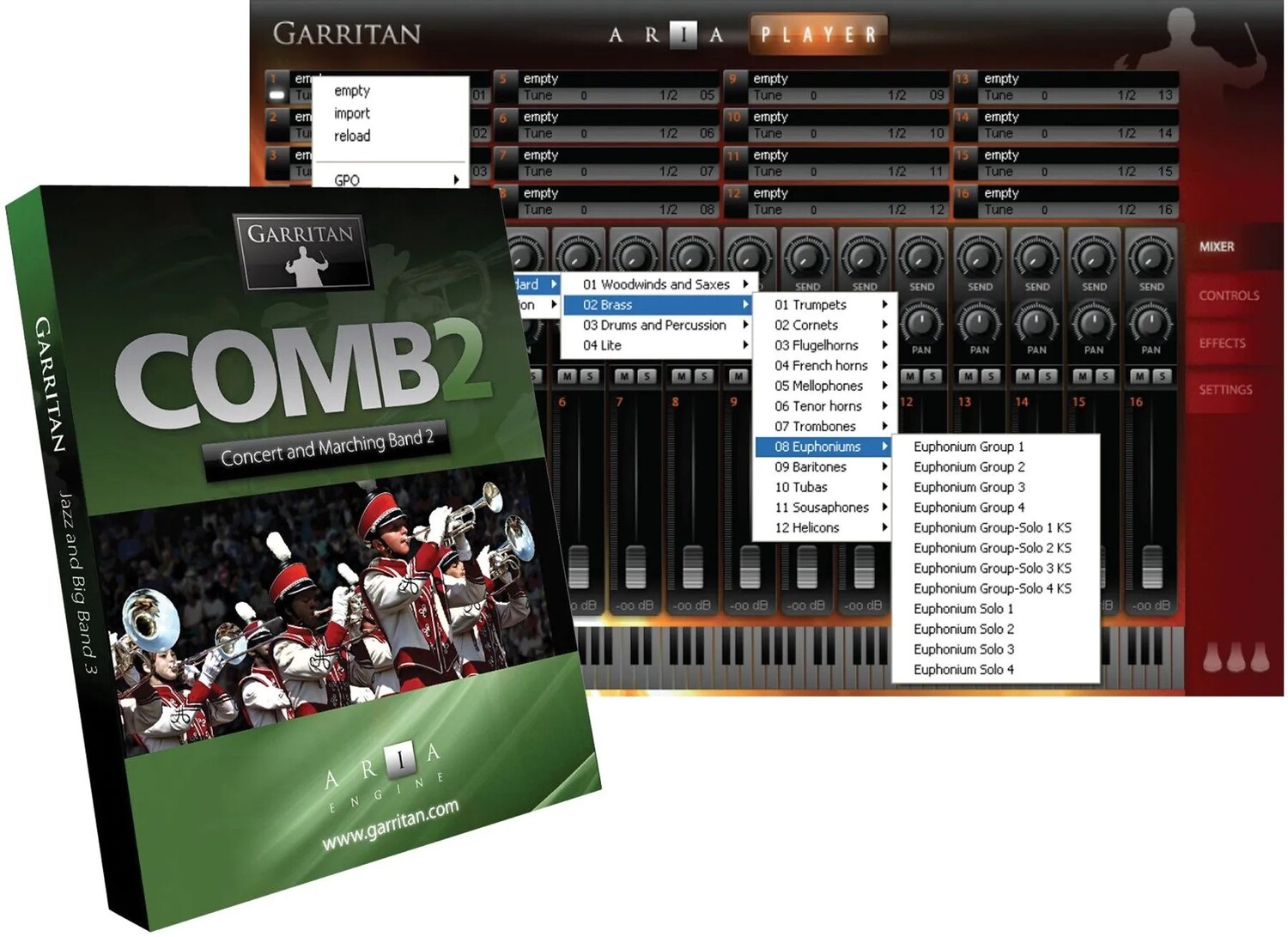Select Euphonium Group 1 preset
This screenshot has width=1288, height=937.
(969, 447)
